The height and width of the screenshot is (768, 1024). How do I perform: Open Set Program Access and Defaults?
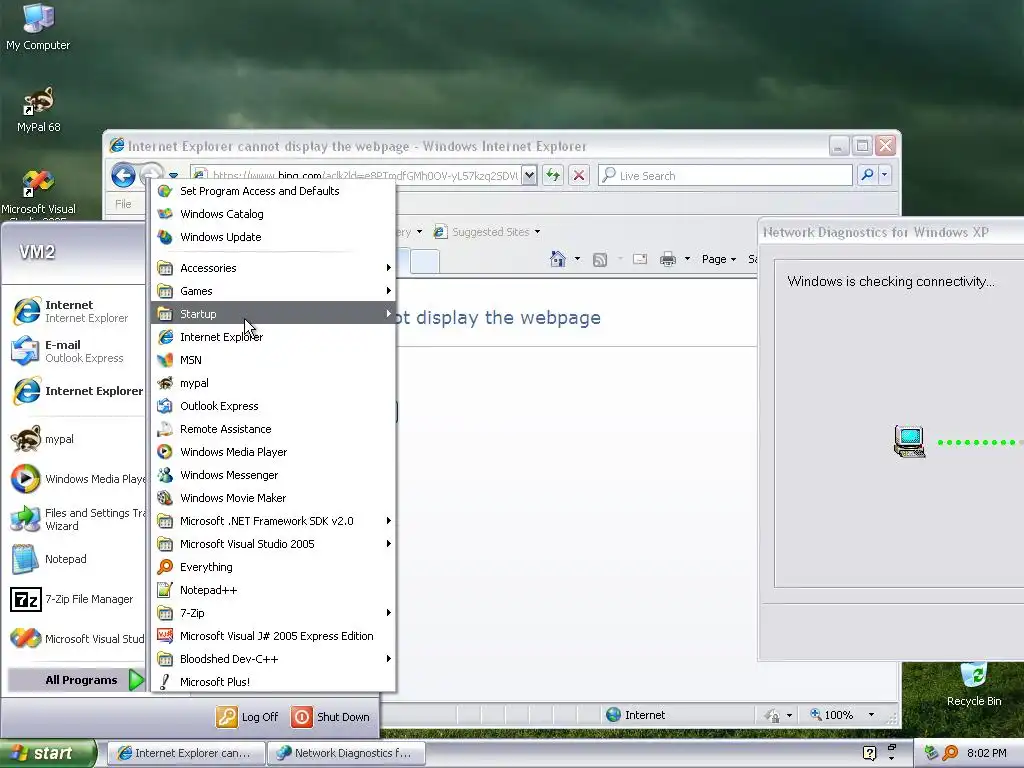point(273,191)
